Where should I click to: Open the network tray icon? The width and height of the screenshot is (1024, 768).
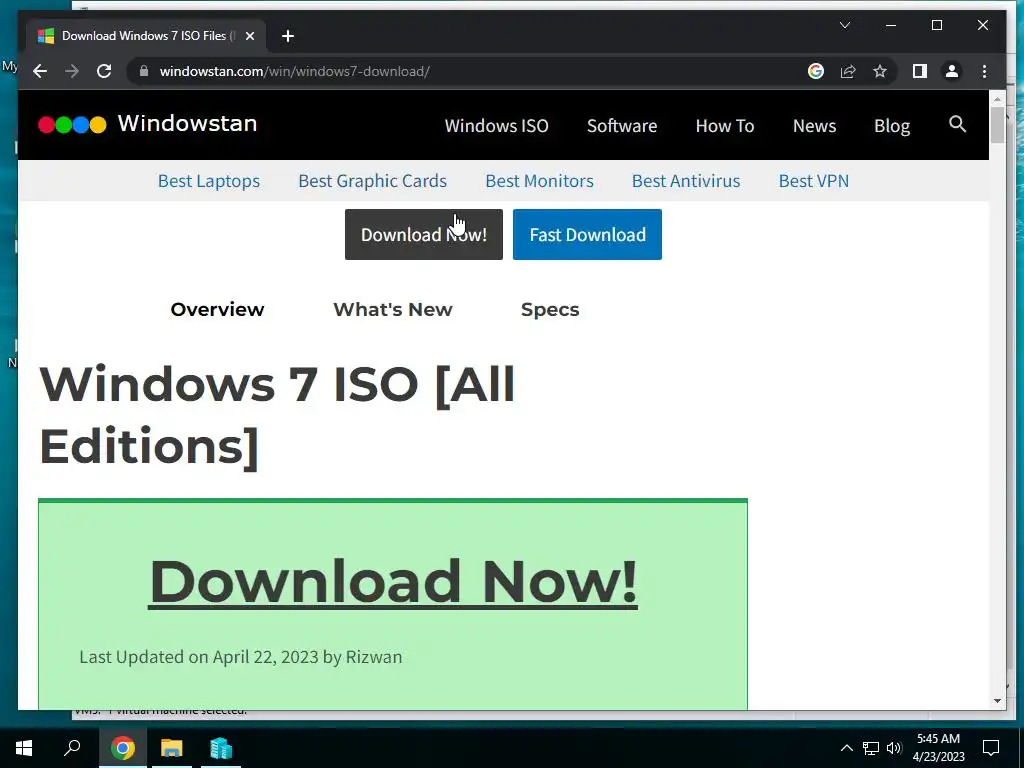pos(871,748)
